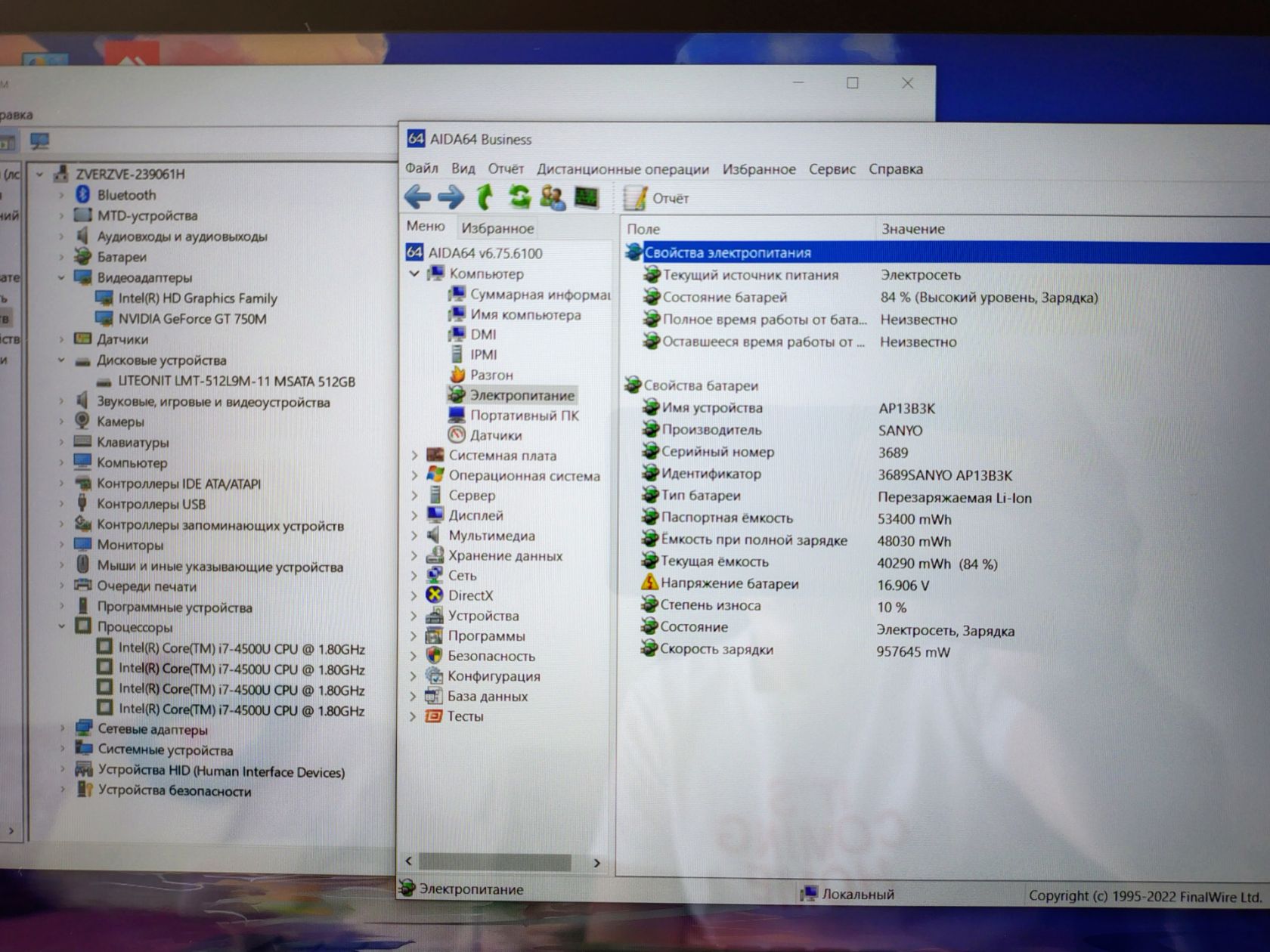Collapse Процессоры in Device Manager
Screen dimensions: 1270x952
(61, 627)
